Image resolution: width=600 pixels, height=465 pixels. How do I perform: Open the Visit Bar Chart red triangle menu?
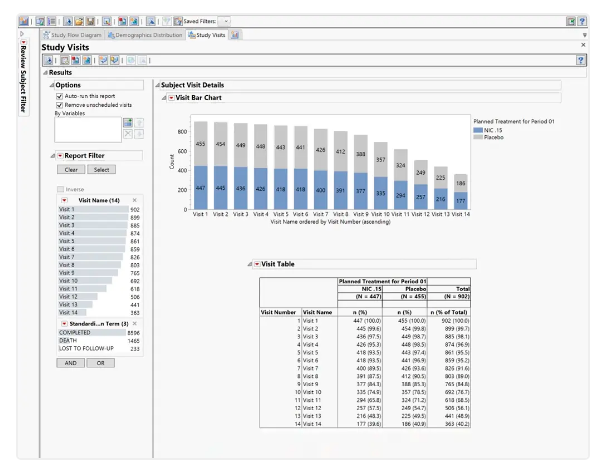coord(171,98)
